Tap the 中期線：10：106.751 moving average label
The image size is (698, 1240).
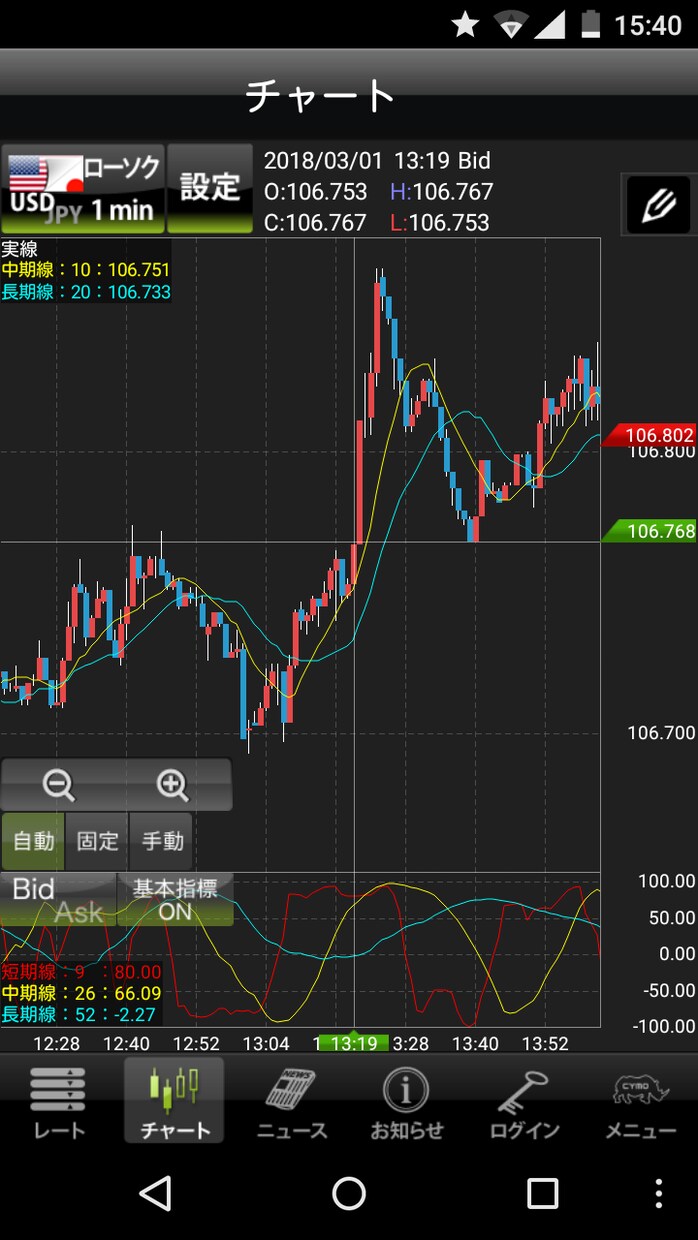[86, 270]
